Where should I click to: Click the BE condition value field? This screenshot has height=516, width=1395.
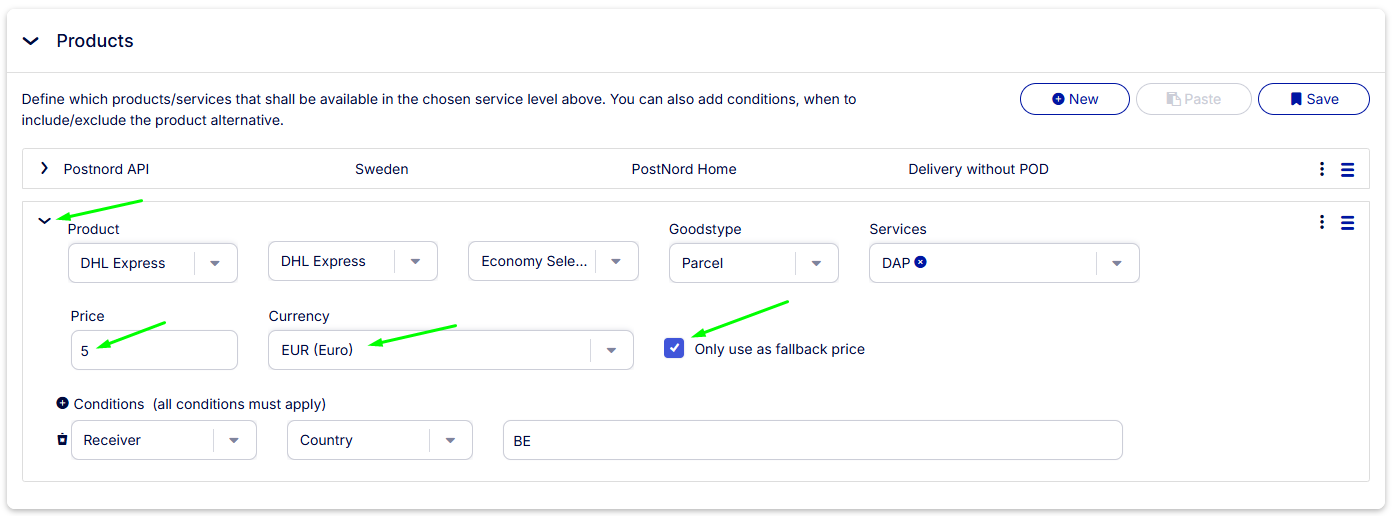pos(812,440)
